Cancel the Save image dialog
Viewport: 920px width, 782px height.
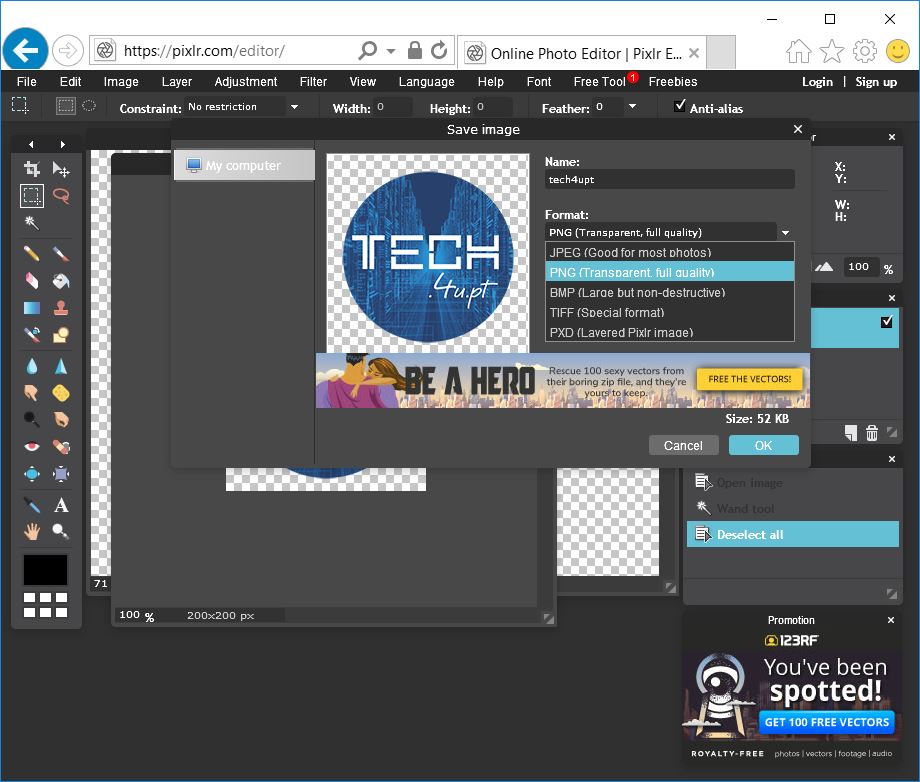click(x=683, y=445)
